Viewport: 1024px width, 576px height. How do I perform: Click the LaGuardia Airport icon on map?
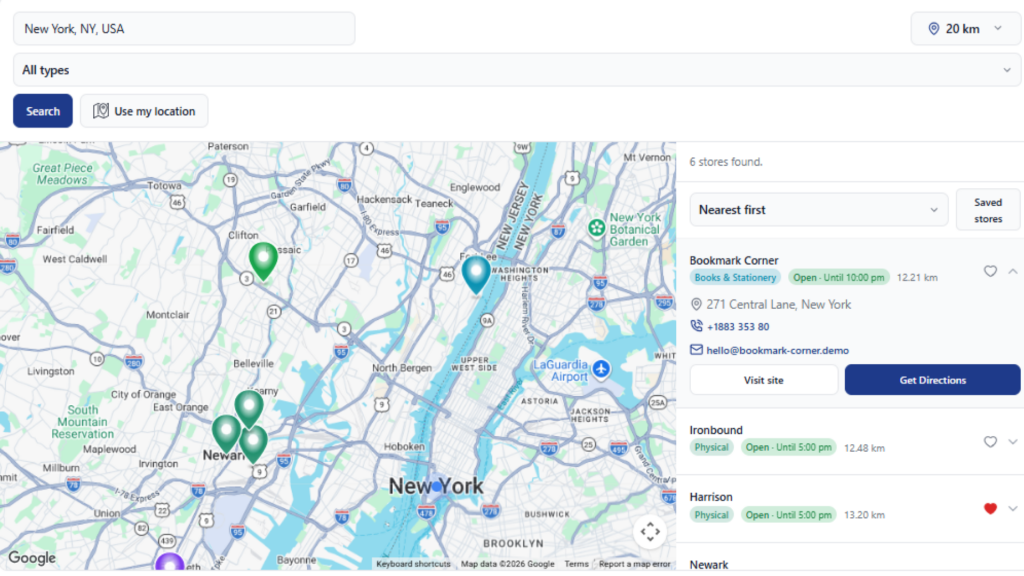pos(601,369)
